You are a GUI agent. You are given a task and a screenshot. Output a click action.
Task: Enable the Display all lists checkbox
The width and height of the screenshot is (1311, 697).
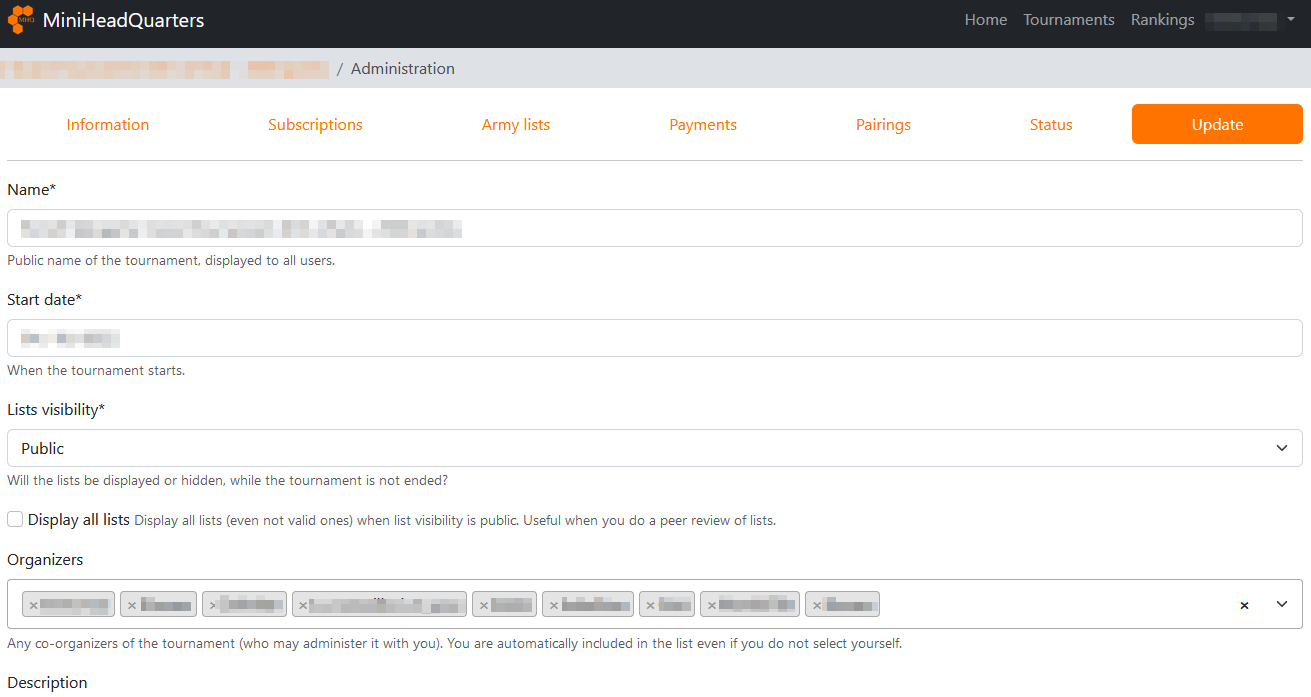(x=15, y=520)
